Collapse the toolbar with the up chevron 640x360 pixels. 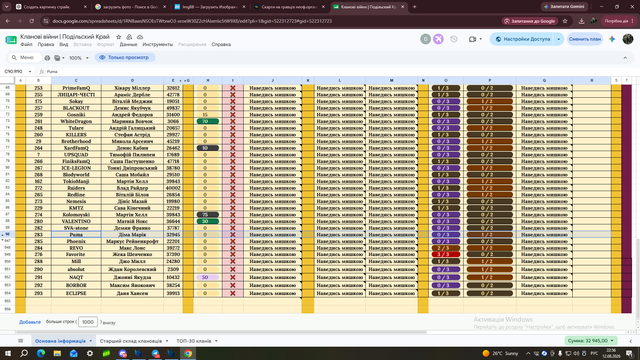[x=625, y=58]
